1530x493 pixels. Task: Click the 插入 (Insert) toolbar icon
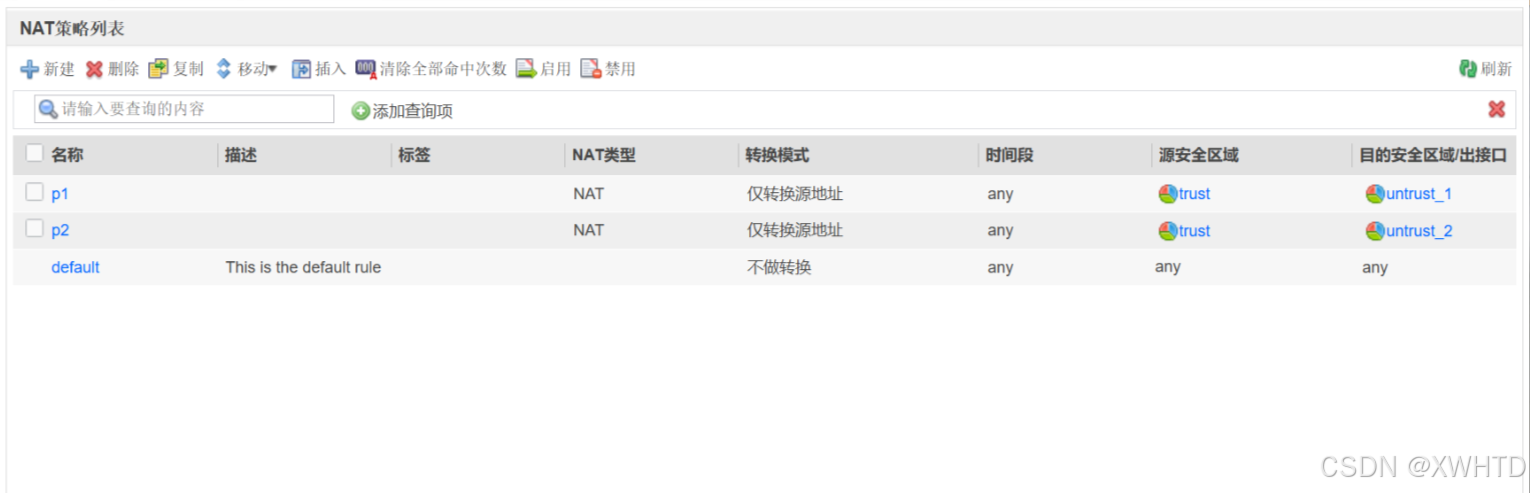(301, 69)
